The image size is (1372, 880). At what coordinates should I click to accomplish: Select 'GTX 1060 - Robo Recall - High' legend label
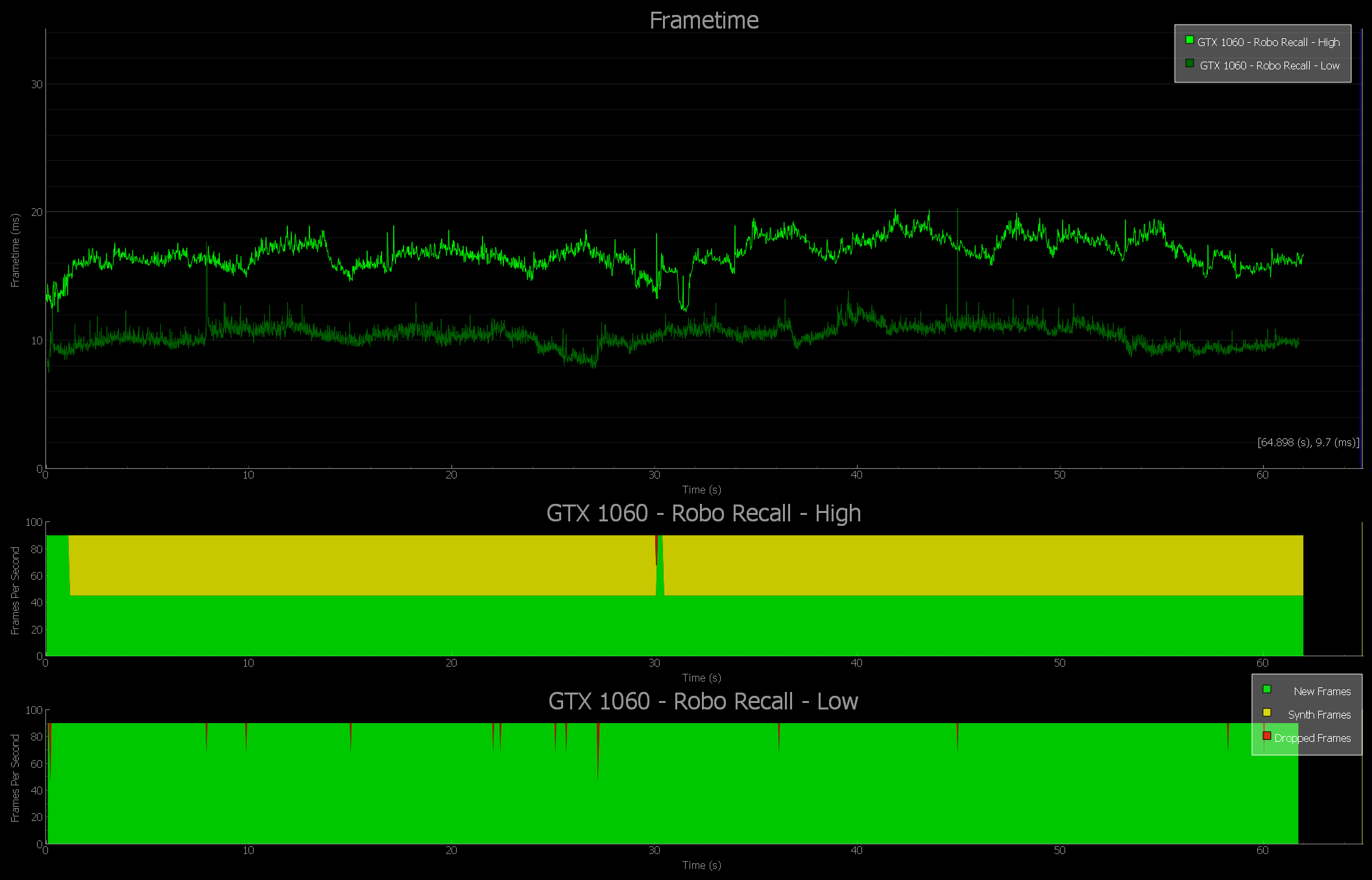(x=1268, y=42)
